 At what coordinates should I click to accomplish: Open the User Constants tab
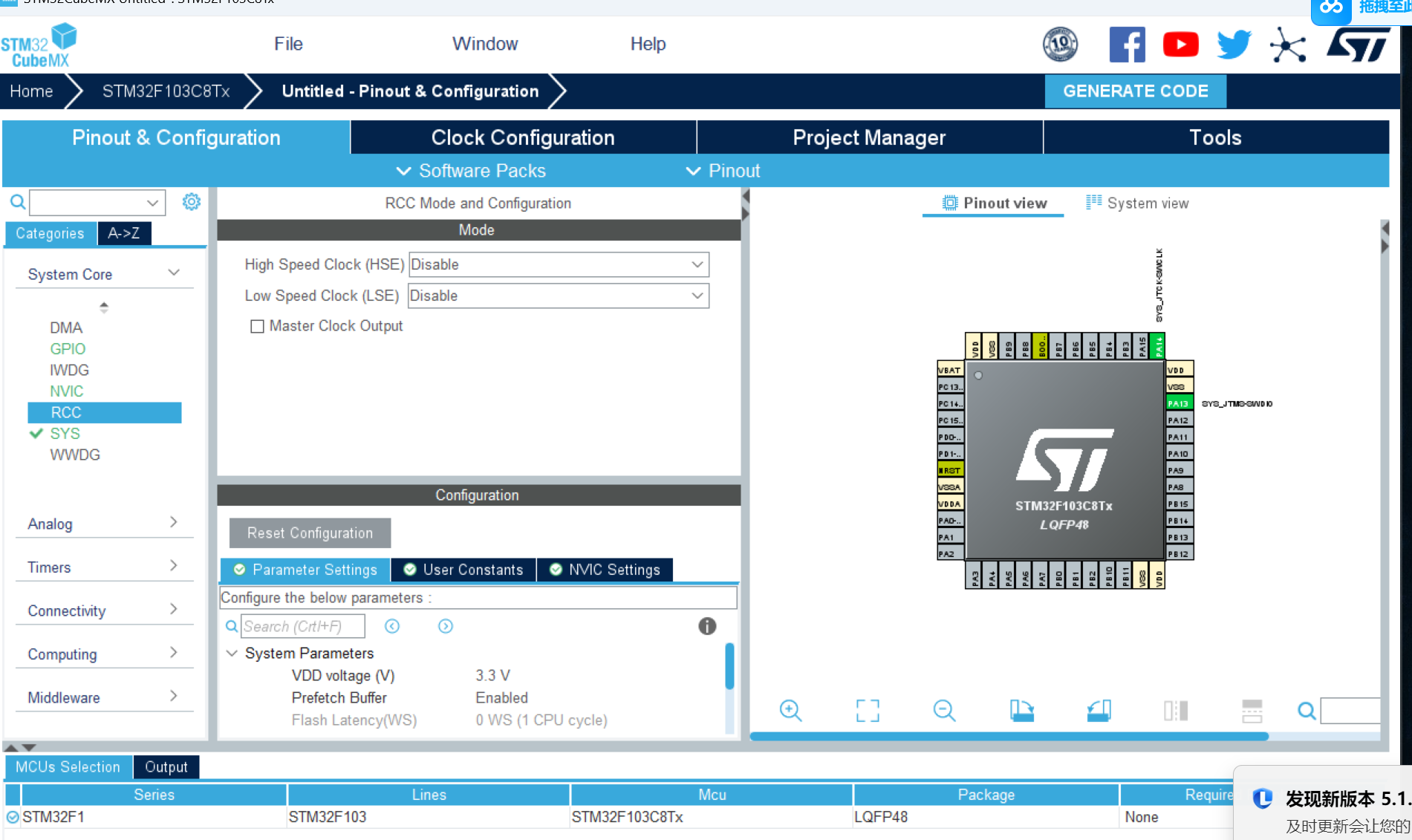pos(463,570)
